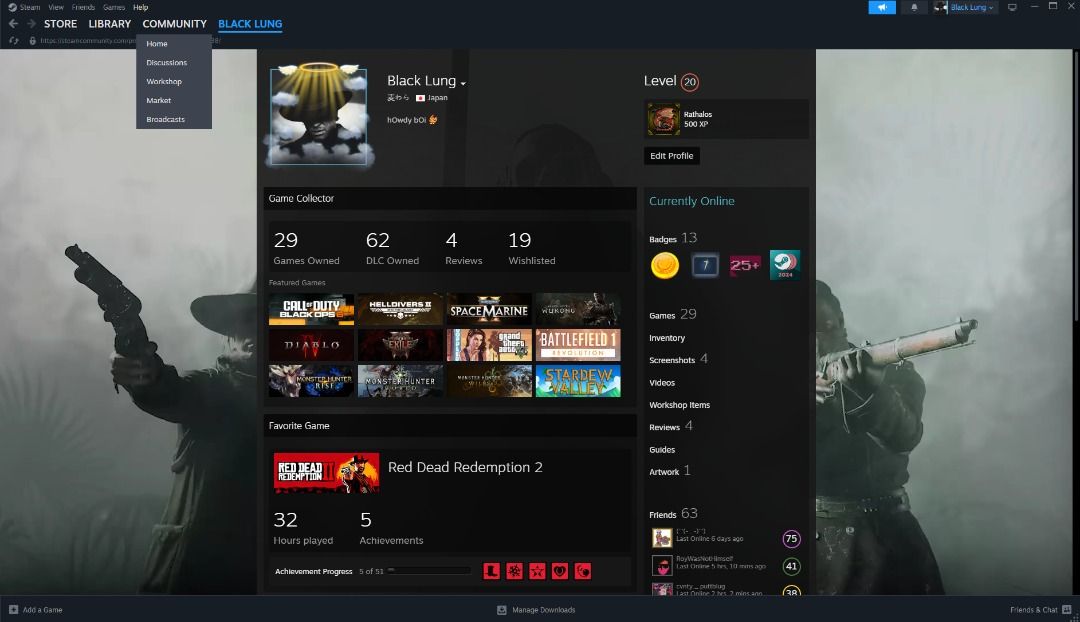Image resolution: width=1080 pixels, height=622 pixels.
Task: Click the back navigation arrow
Action: (x=13, y=23)
